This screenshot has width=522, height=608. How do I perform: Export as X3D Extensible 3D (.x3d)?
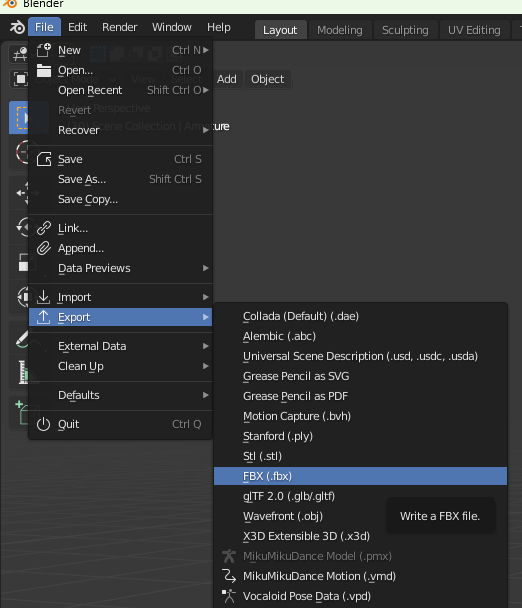coord(360,536)
